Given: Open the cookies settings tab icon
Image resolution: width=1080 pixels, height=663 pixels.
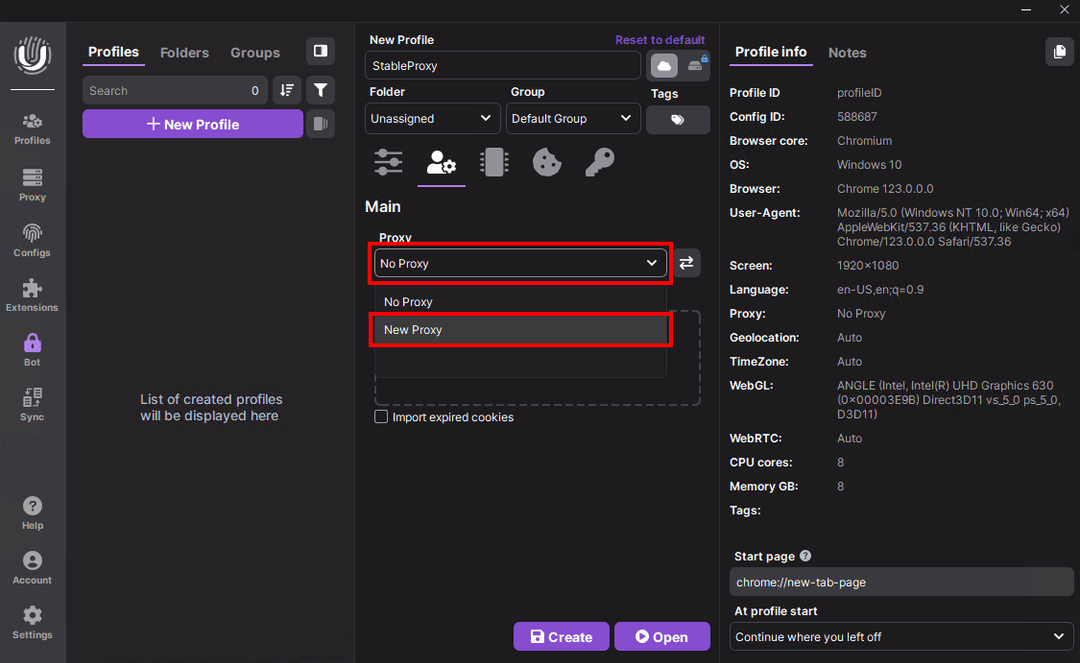Looking at the screenshot, I should point(546,162).
